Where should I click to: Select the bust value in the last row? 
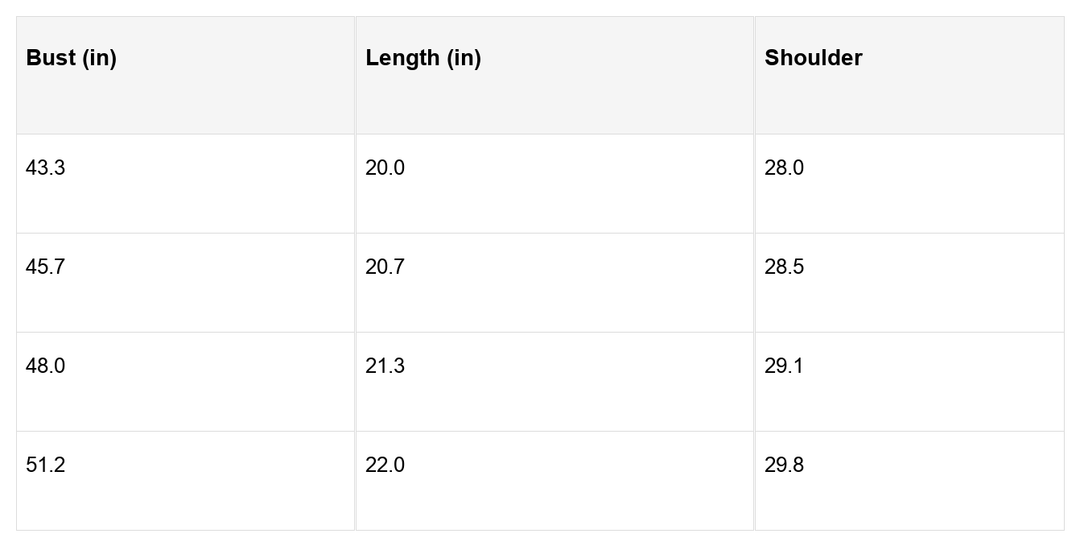pos(46,465)
